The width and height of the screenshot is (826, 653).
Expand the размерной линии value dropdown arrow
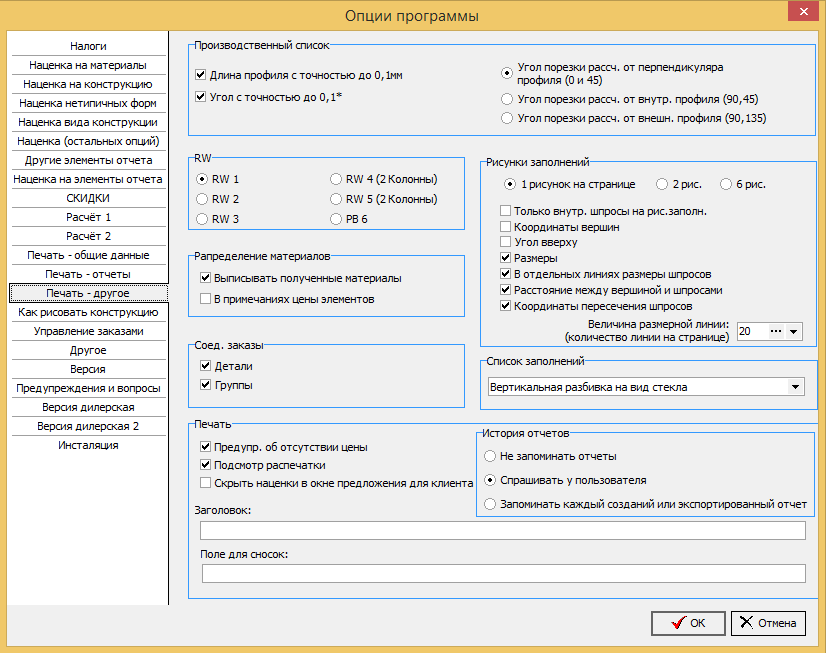coord(793,331)
